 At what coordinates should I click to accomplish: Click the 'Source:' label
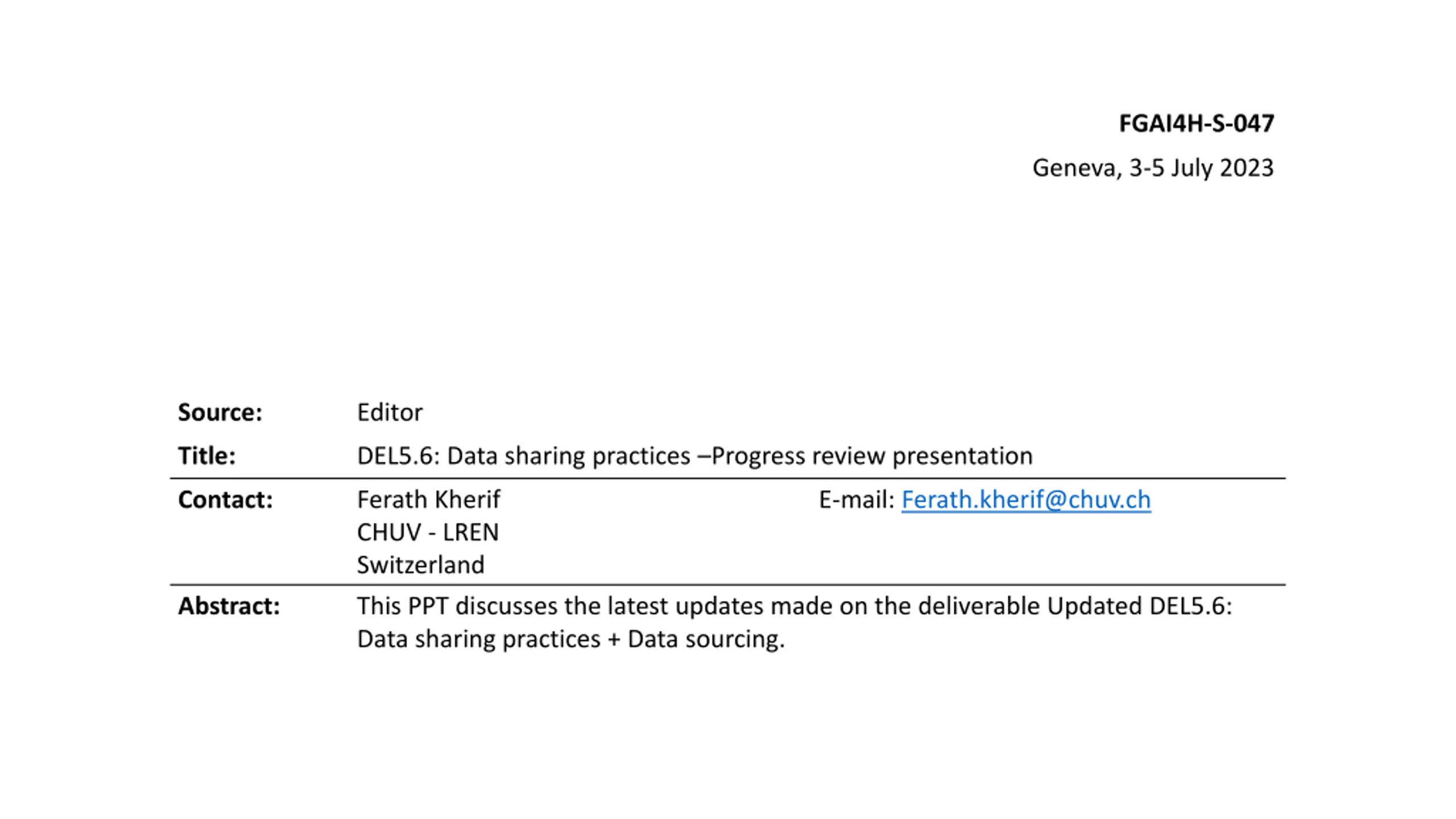click(220, 412)
